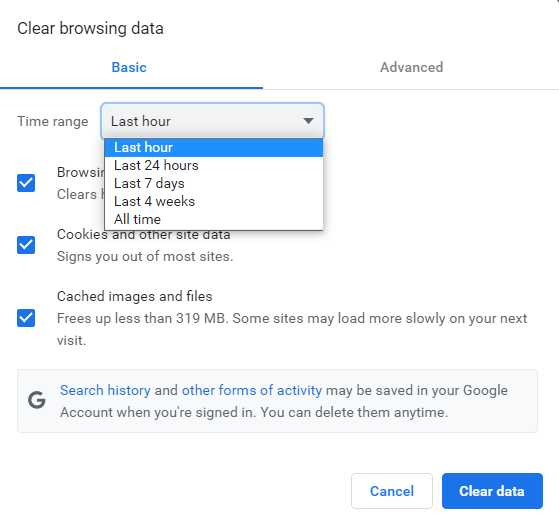Click the Google G logo icon
This screenshot has height=520, width=559.
tap(37, 400)
